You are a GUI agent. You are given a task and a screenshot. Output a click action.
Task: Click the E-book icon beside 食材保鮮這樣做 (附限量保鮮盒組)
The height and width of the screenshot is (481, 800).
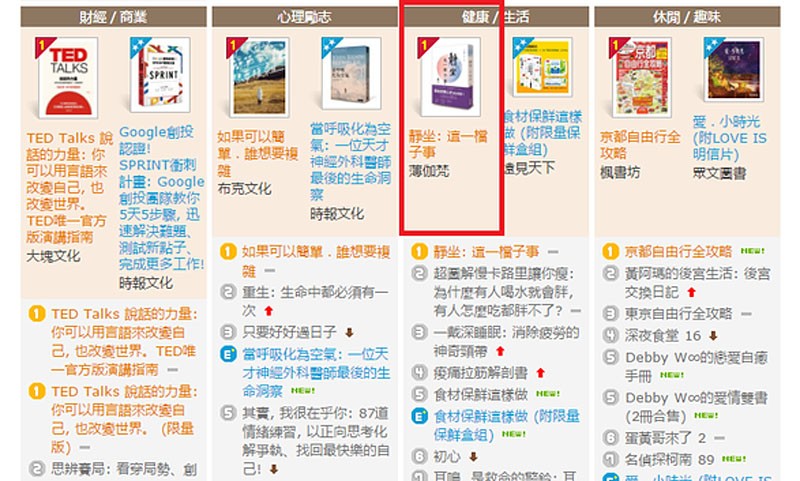[x=419, y=416]
